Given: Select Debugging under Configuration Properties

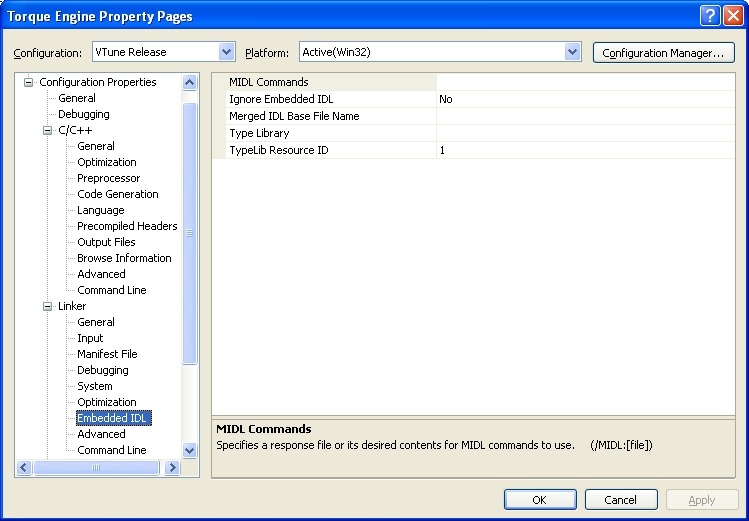Looking at the screenshot, I should point(83,114).
